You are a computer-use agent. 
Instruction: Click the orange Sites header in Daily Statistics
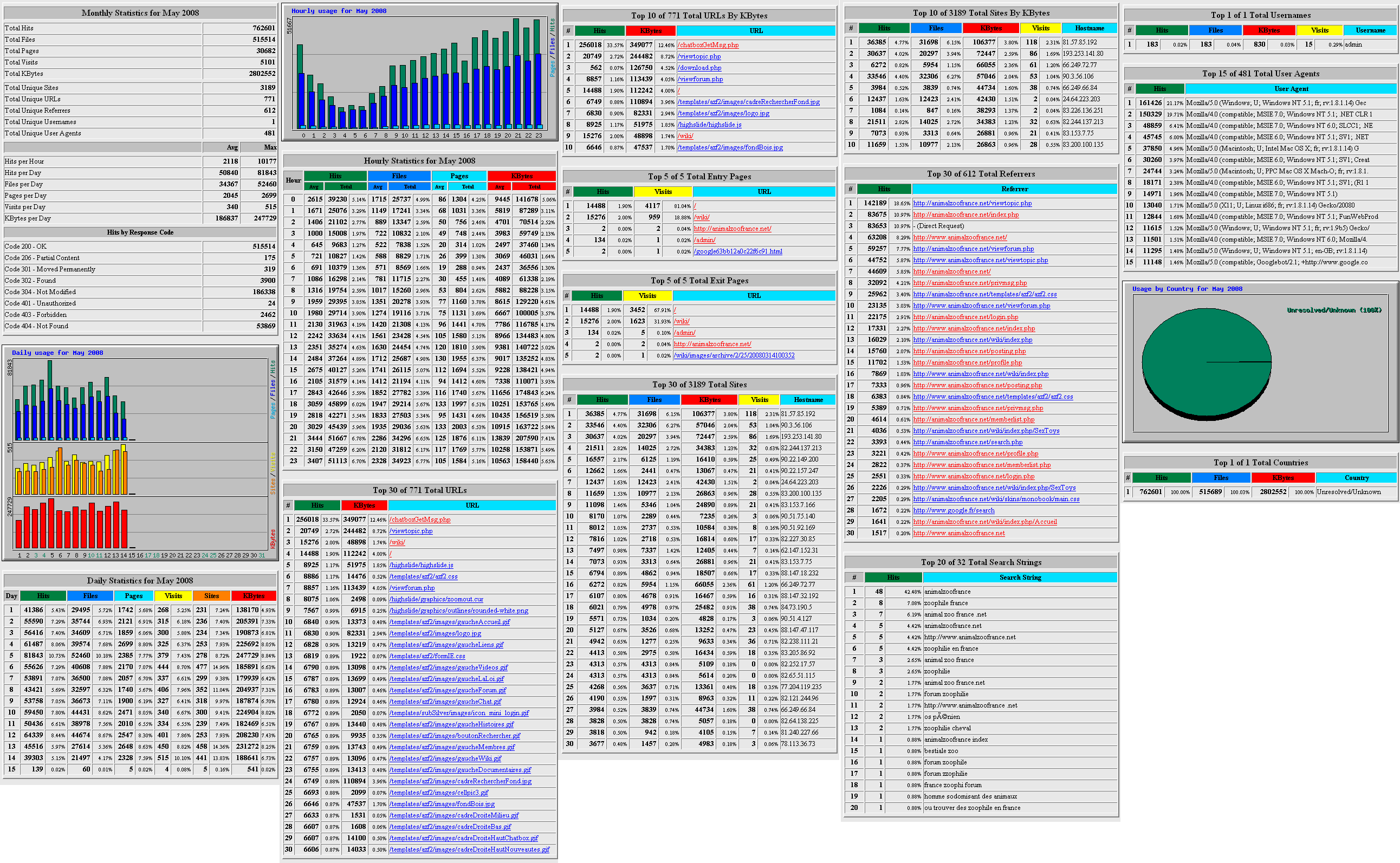[x=211, y=596]
